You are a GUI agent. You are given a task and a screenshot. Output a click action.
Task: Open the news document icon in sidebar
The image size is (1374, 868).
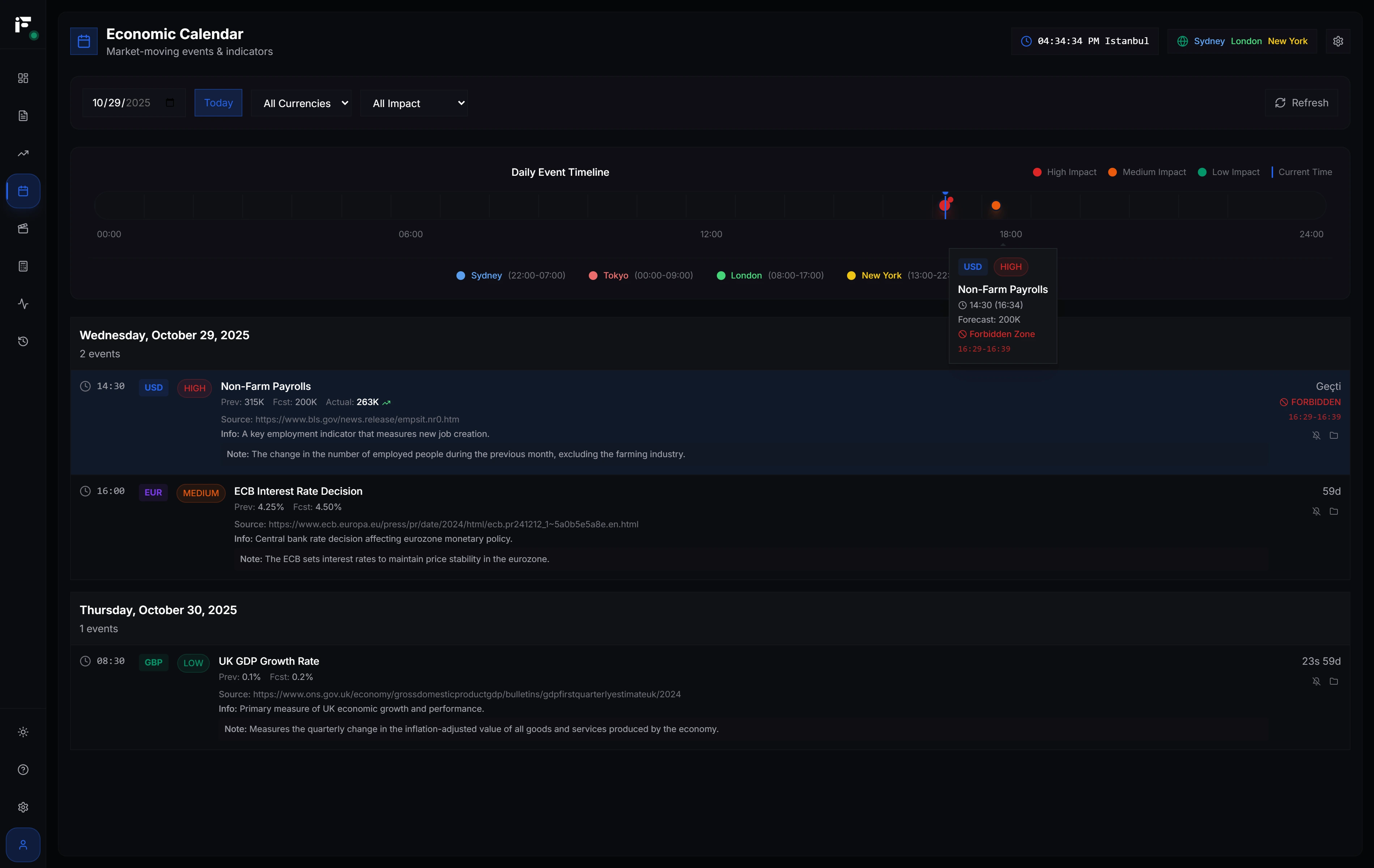pos(23,115)
